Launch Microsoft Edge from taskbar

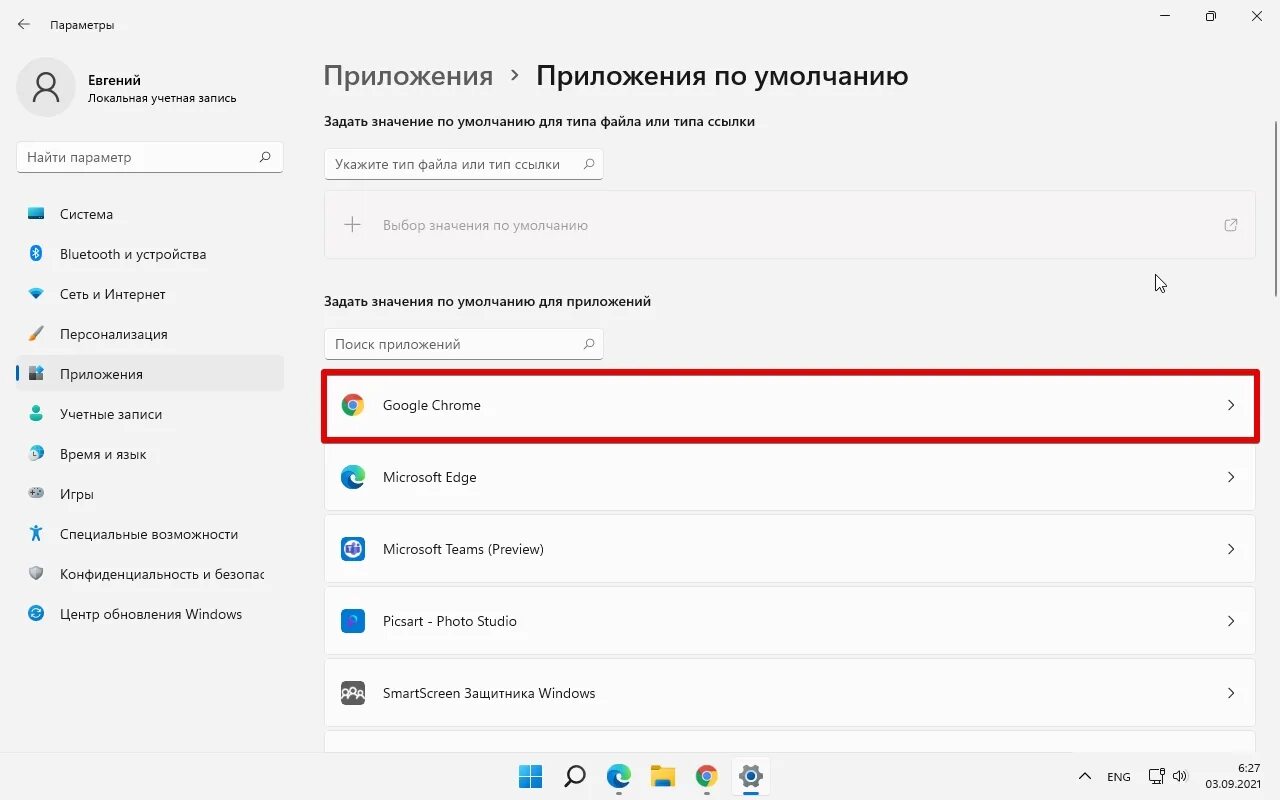tap(619, 776)
